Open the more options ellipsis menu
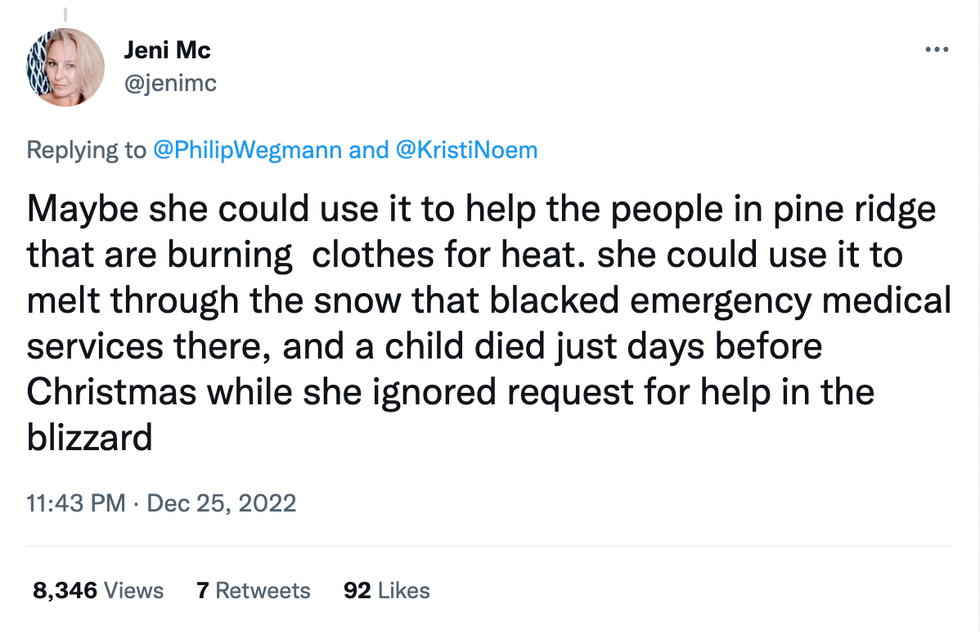The width and height of the screenshot is (980, 632). coord(937,49)
